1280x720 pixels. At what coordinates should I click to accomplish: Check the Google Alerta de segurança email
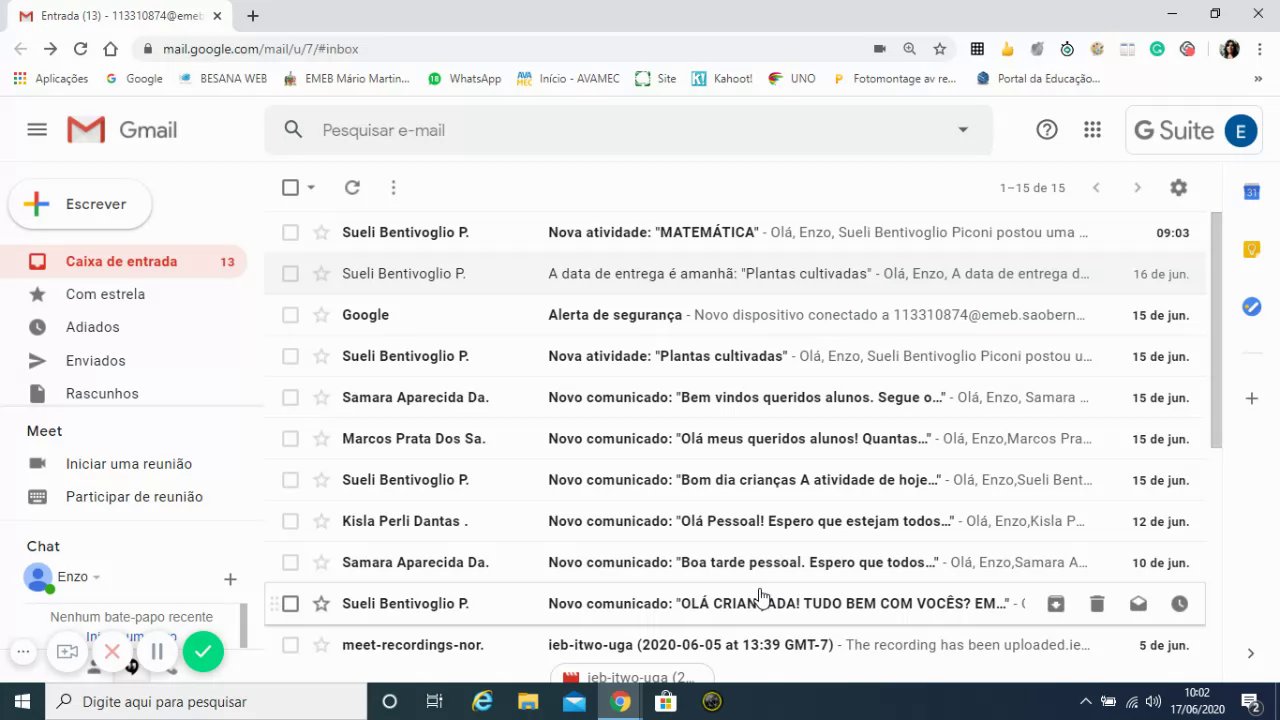point(290,315)
